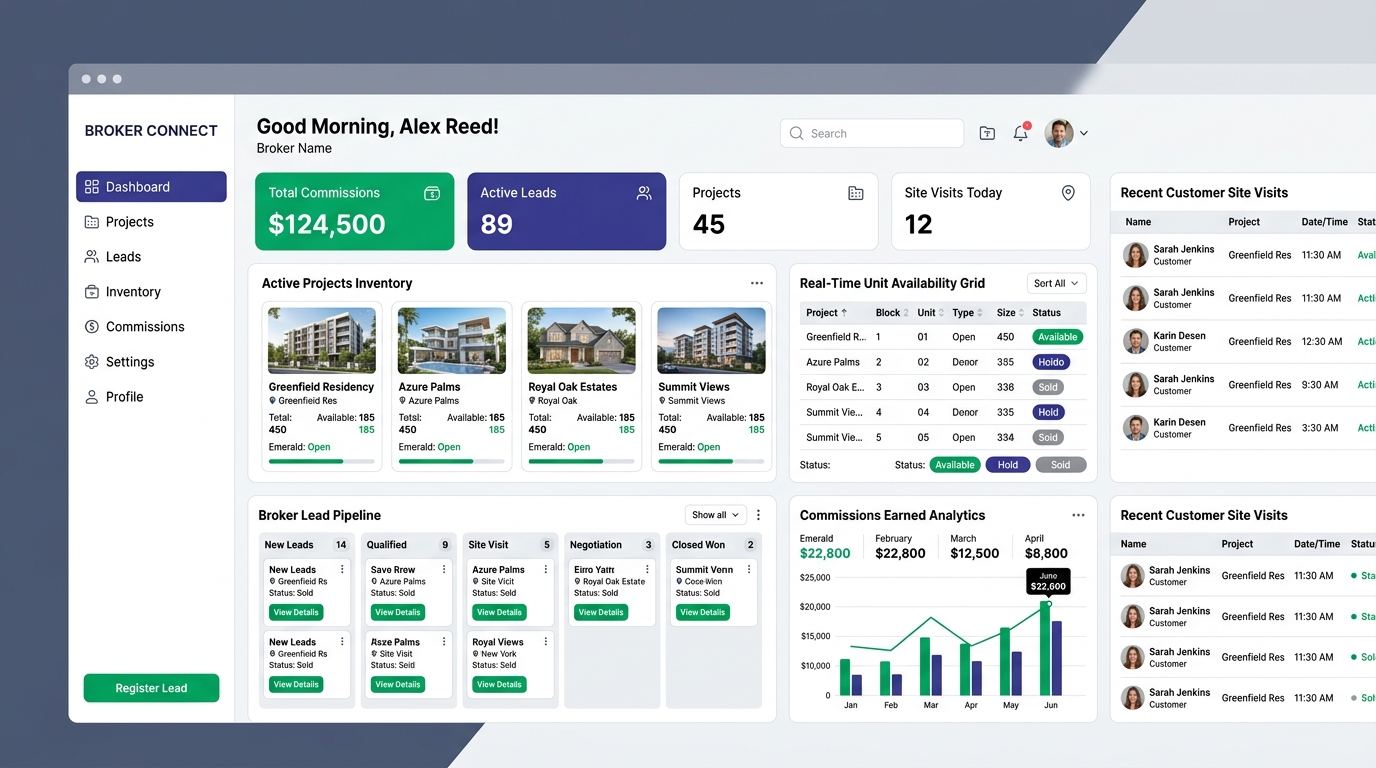
Task: Open Active Projects Inventory more options
Action: tap(757, 283)
